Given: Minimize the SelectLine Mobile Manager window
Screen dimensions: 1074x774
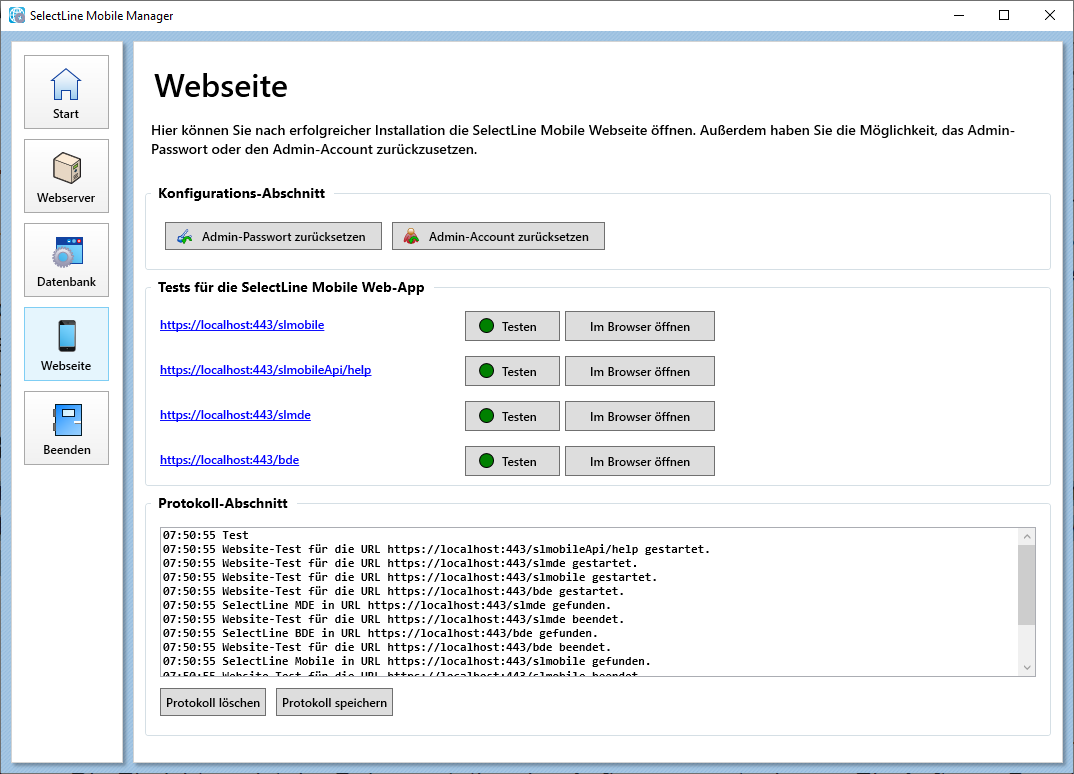Looking at the screenshot, I should click(959, 15).
